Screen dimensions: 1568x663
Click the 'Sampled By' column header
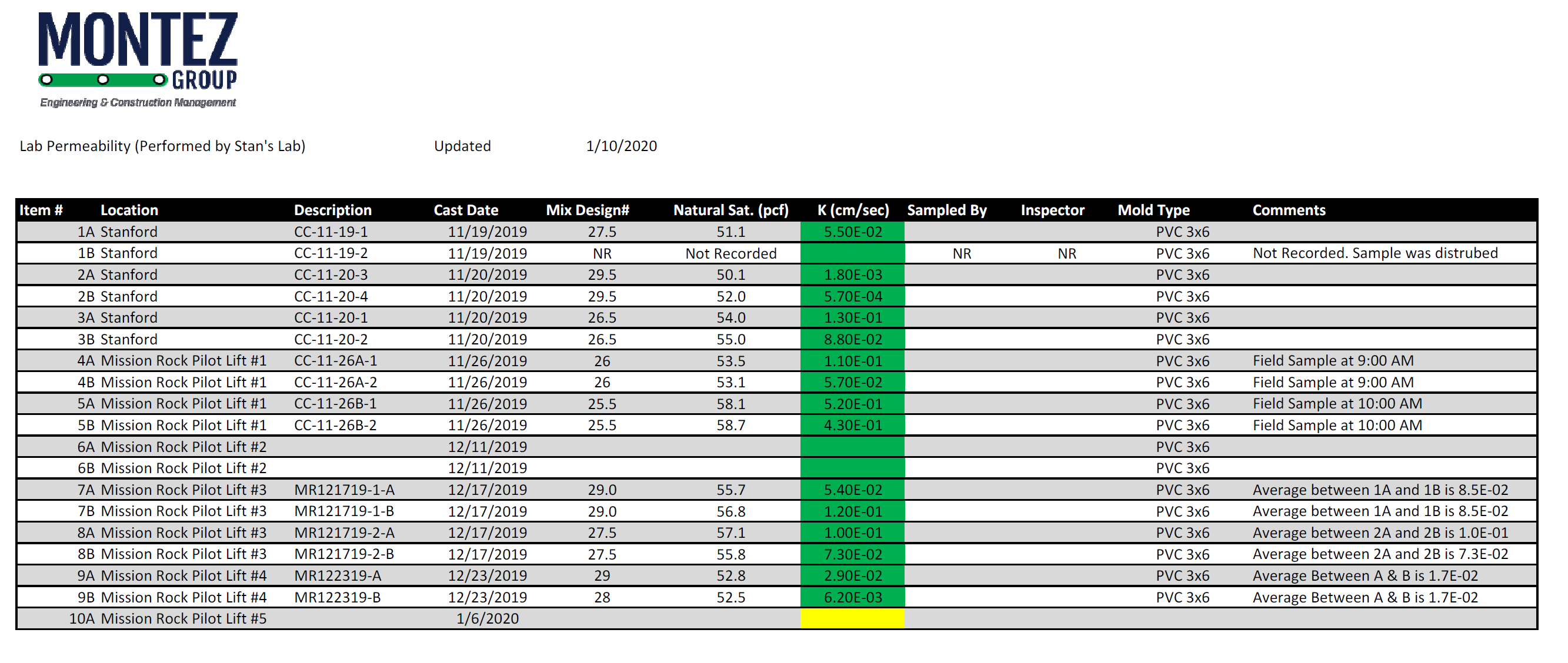tap(947, 210)
